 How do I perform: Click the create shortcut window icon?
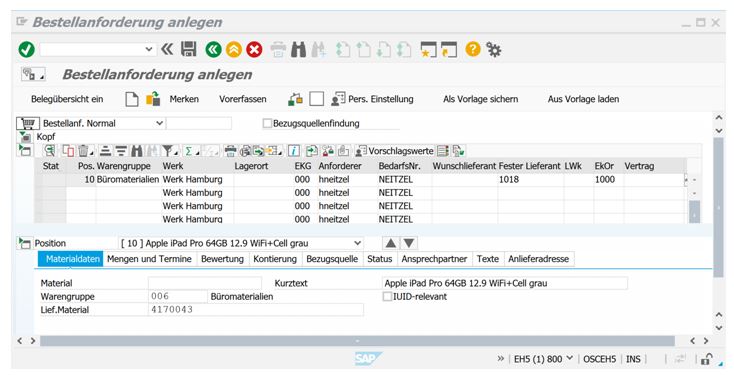[448, 49]
